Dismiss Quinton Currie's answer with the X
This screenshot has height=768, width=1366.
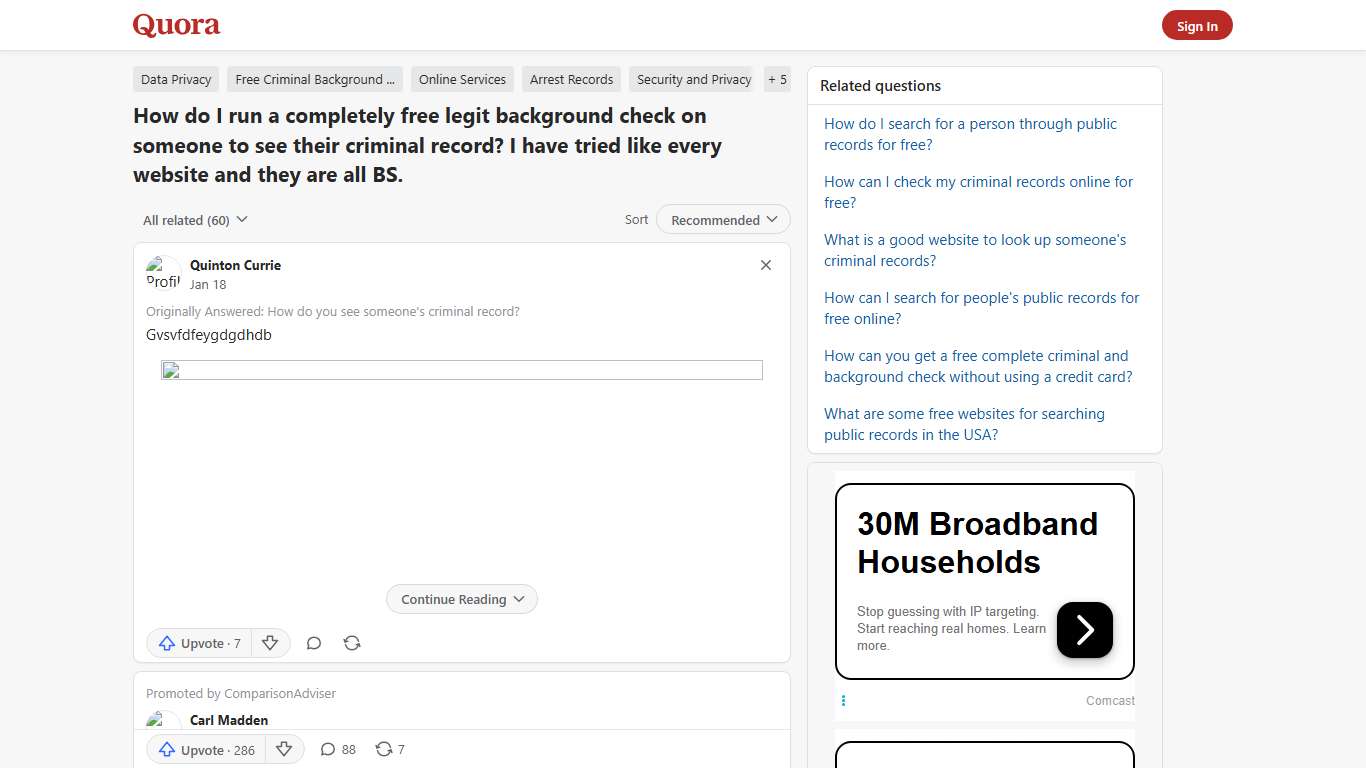(766, 265)
